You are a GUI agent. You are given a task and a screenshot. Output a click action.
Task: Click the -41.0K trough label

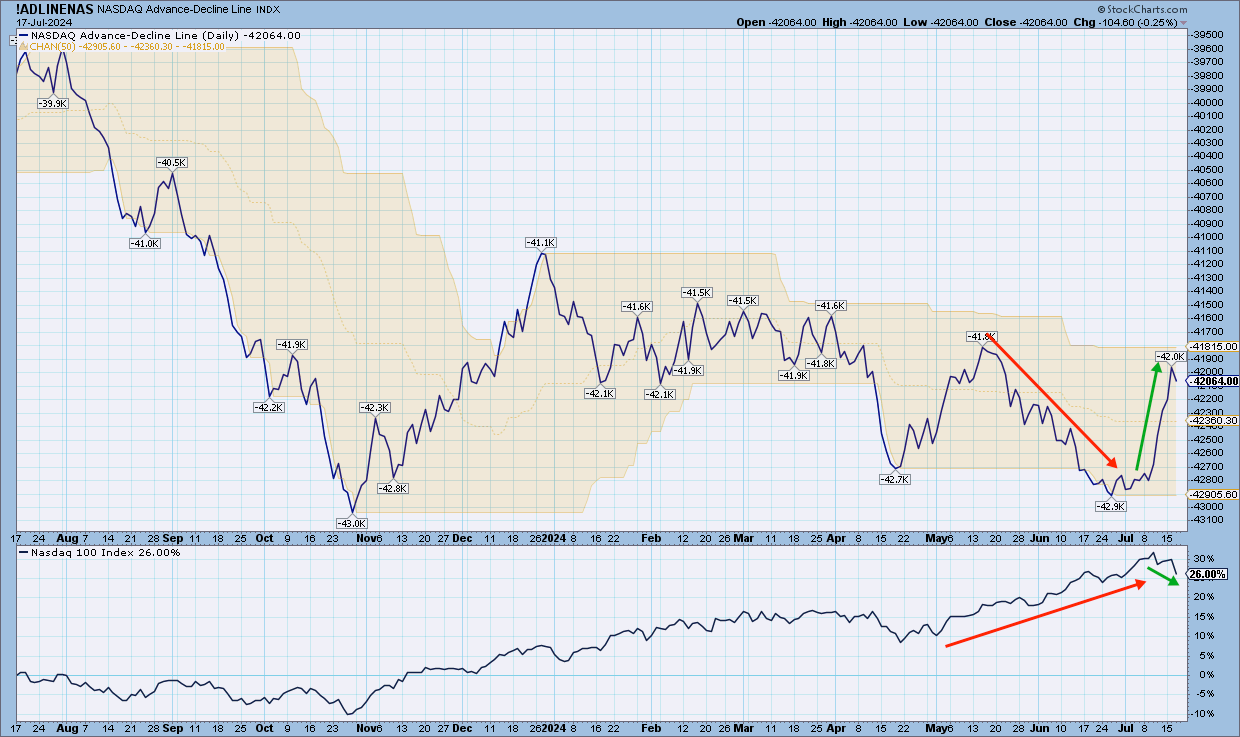(144, 243)
